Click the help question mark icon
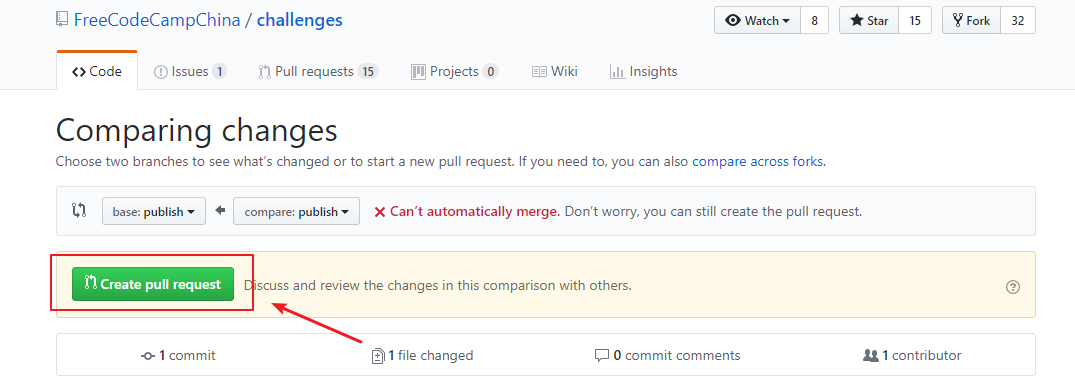This screenshot has height=384, width=1075. pos(1013,287)
